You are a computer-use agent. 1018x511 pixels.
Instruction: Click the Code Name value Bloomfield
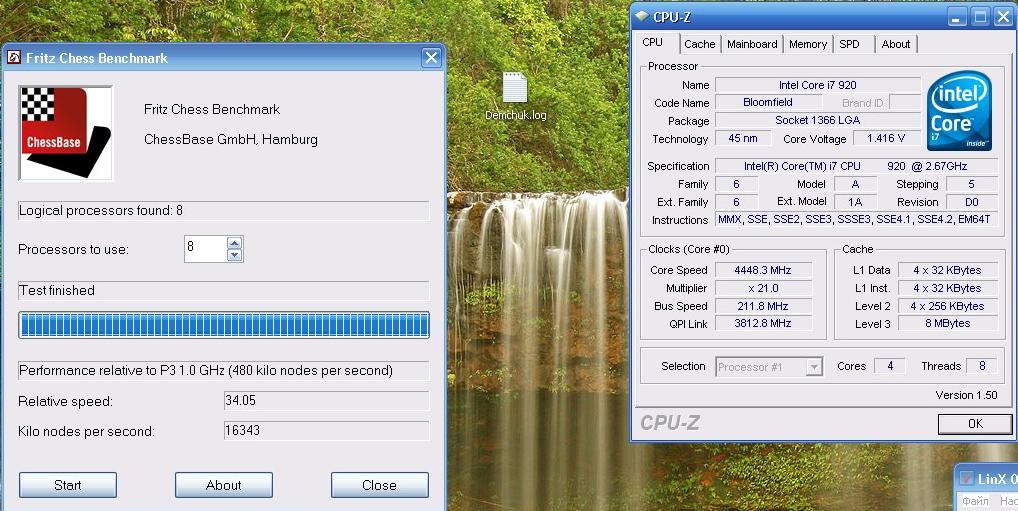768,103
